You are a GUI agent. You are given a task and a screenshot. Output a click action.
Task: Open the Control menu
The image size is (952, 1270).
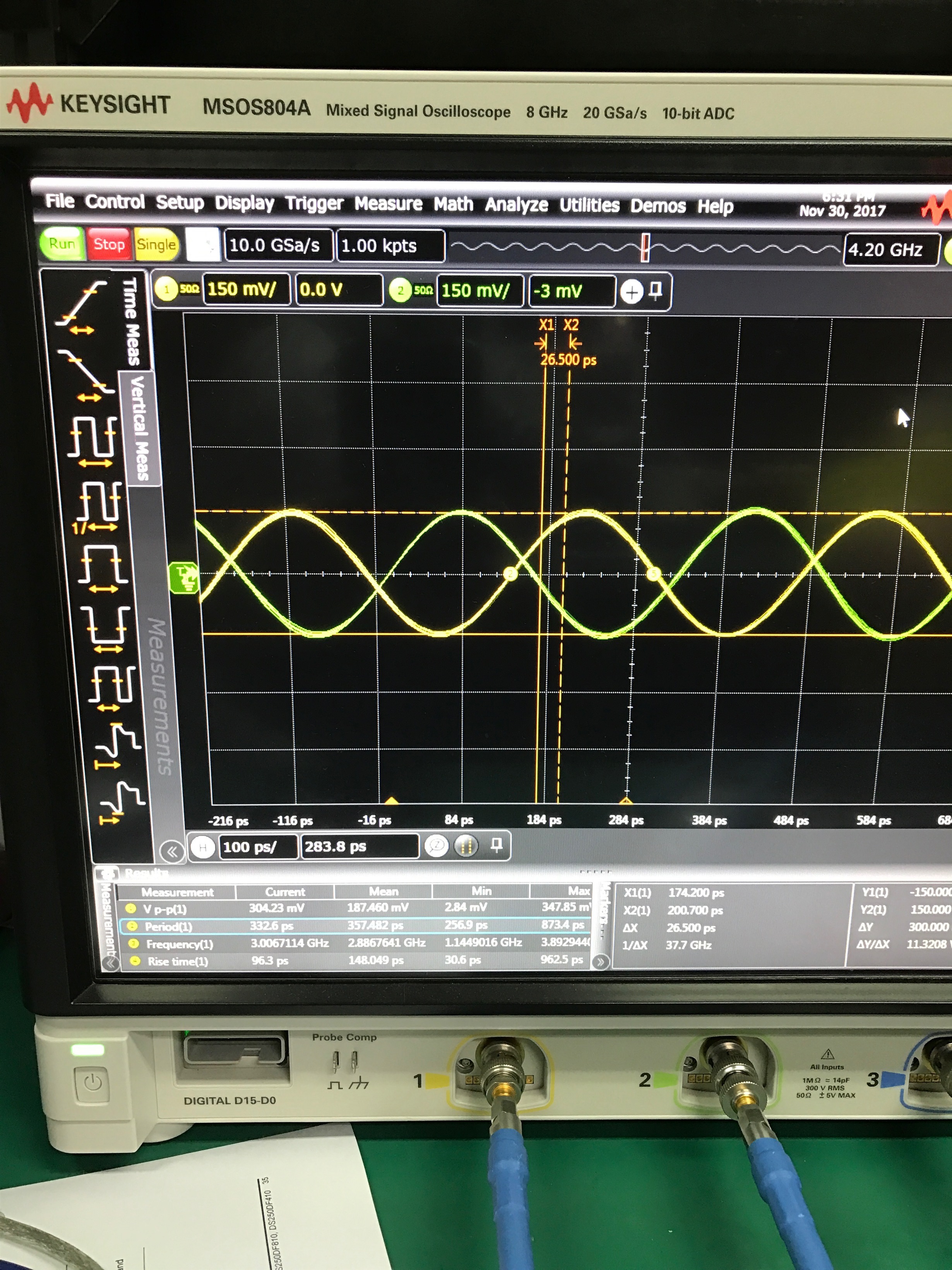[x=115, y=201]
